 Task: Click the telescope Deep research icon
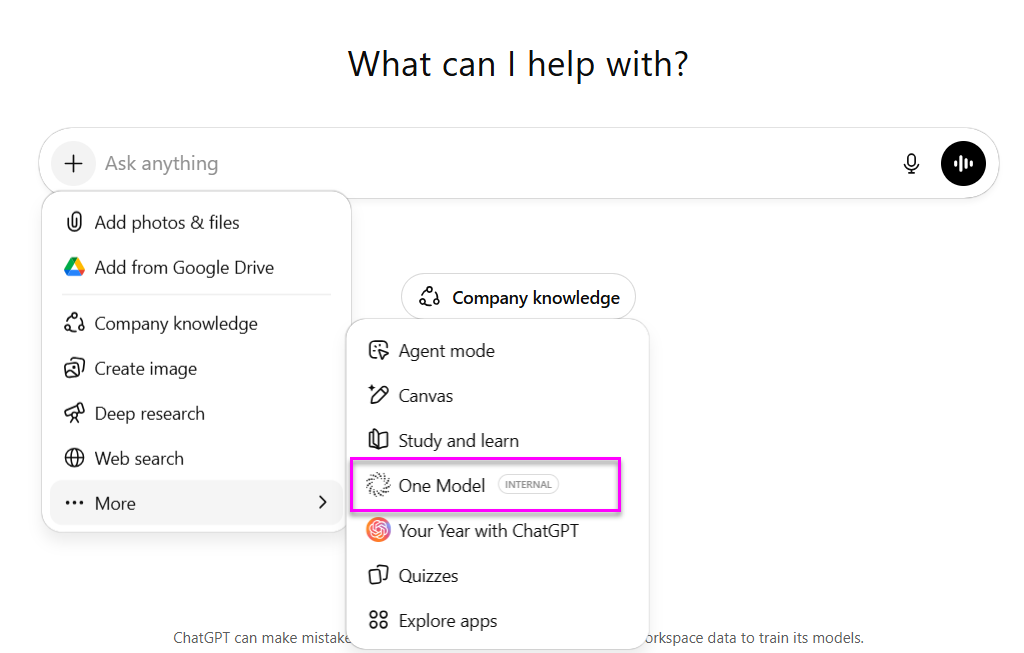pos(74,413)
